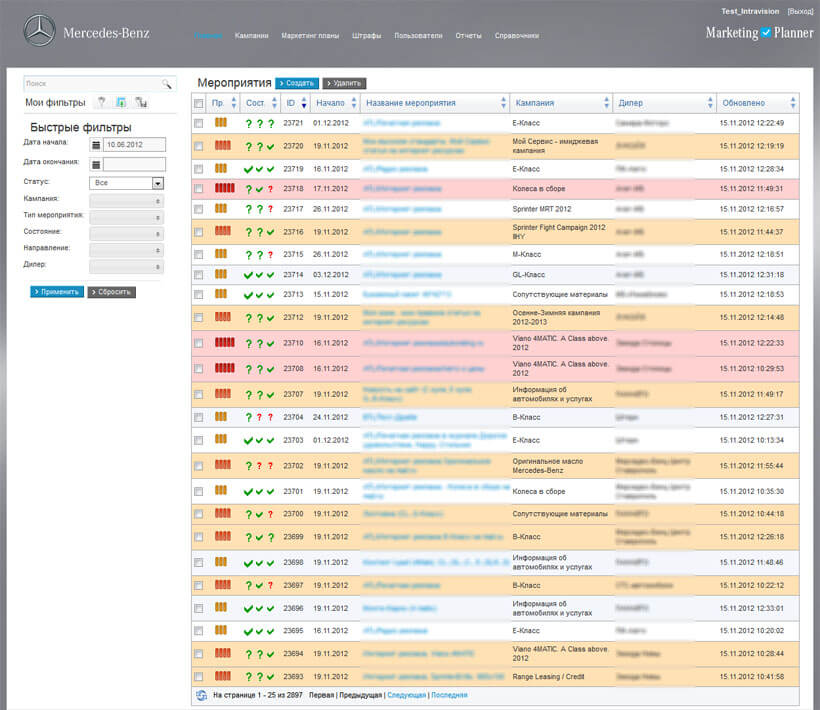The height and width of the screenshot is (710, 820).
Task: Check the checkbox for row 23714
Action: tap(199, 275)
